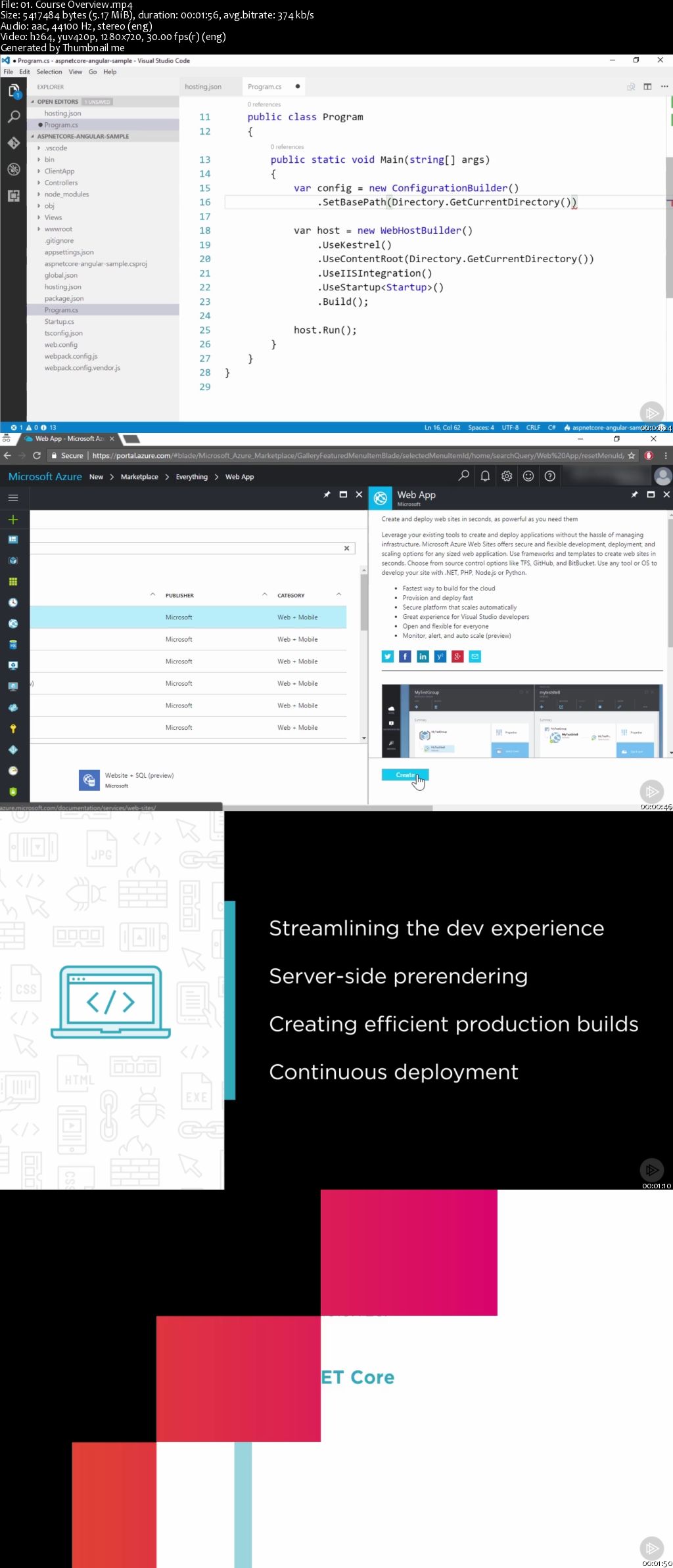Open appsettings.json in the Explorer
Viewport: 673px width, 1568px height.
pyautogui.click(x=69, y=252)
